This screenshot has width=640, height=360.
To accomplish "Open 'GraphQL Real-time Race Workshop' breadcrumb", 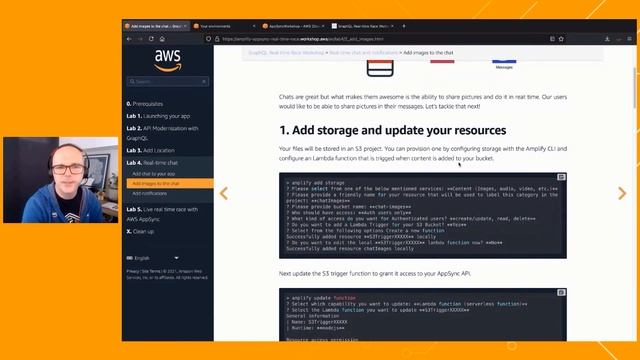I will (x=286, y=53).
